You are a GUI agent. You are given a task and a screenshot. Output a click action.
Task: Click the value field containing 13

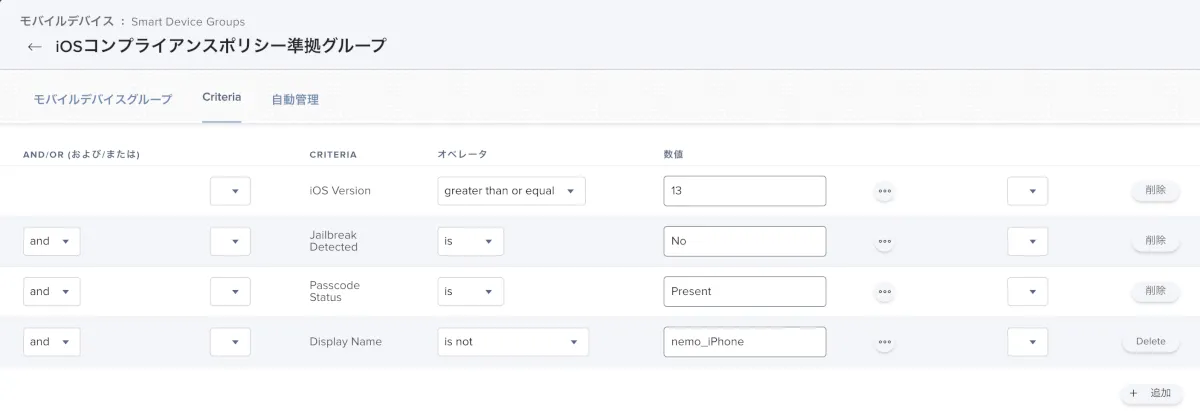pyautogui.click(x=744, y=191)
